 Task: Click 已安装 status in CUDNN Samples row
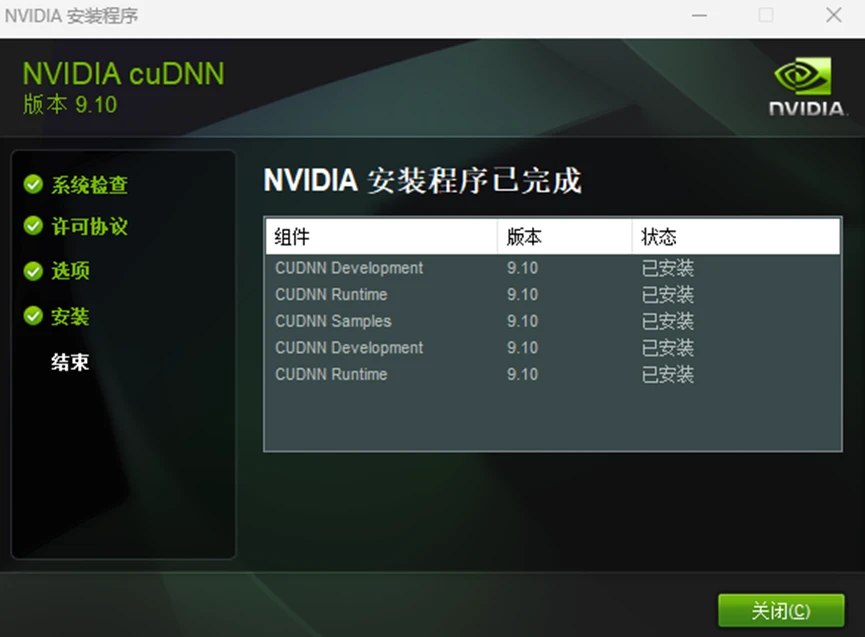668,321
